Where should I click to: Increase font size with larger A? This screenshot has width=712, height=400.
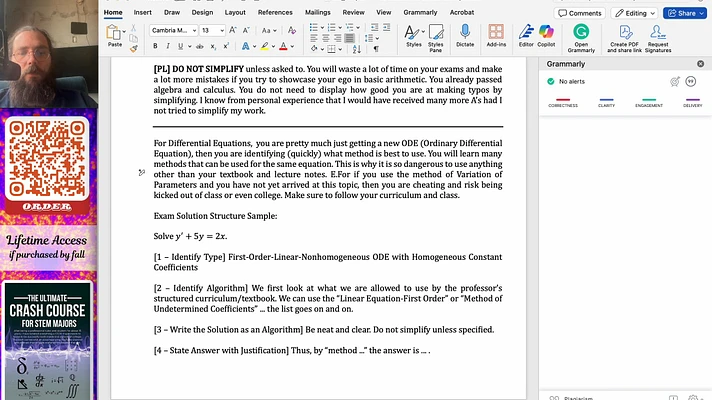(x=232, y=30)
